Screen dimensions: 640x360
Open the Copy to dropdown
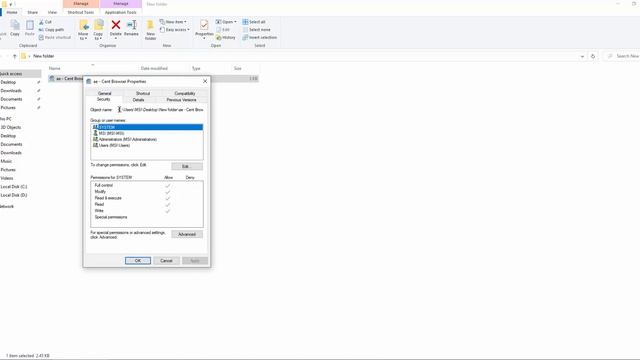click(98, 29)
